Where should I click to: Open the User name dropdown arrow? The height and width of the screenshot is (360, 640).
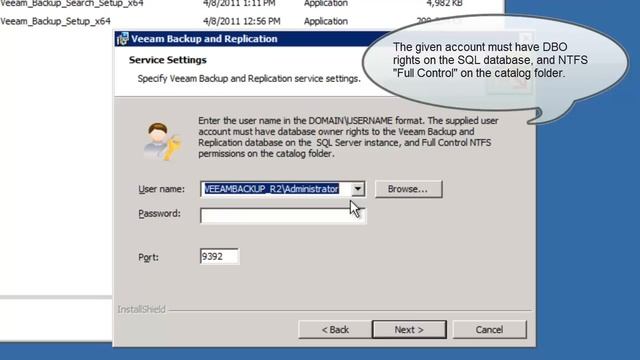358,189
